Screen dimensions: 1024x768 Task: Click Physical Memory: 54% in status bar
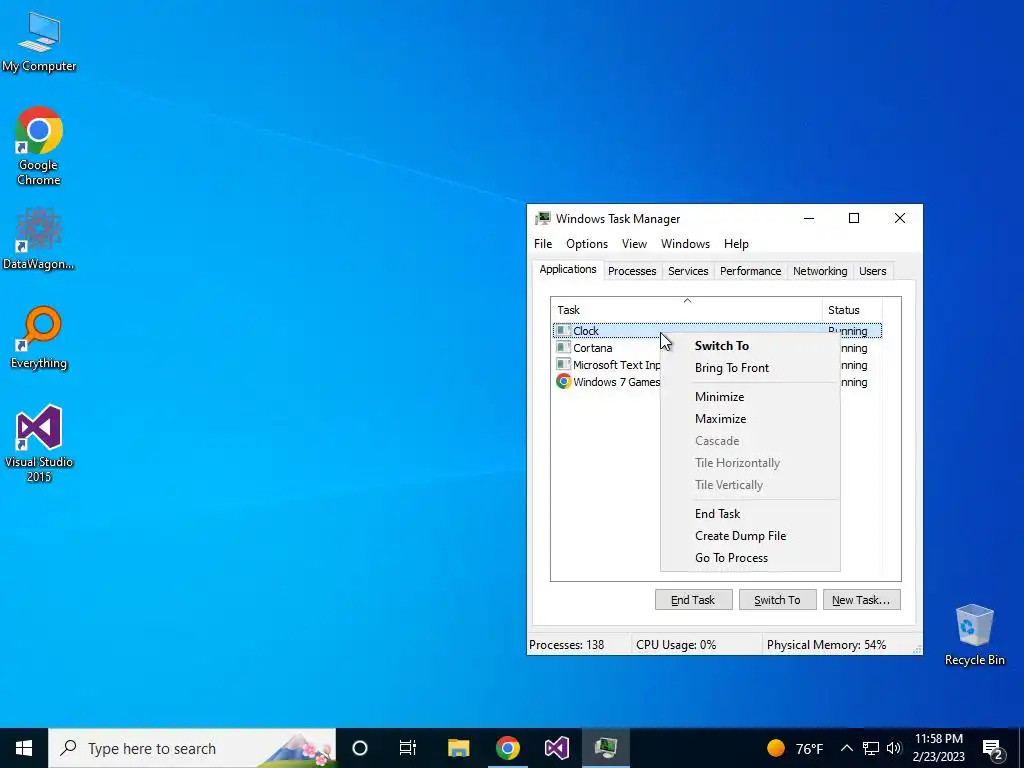826,645
